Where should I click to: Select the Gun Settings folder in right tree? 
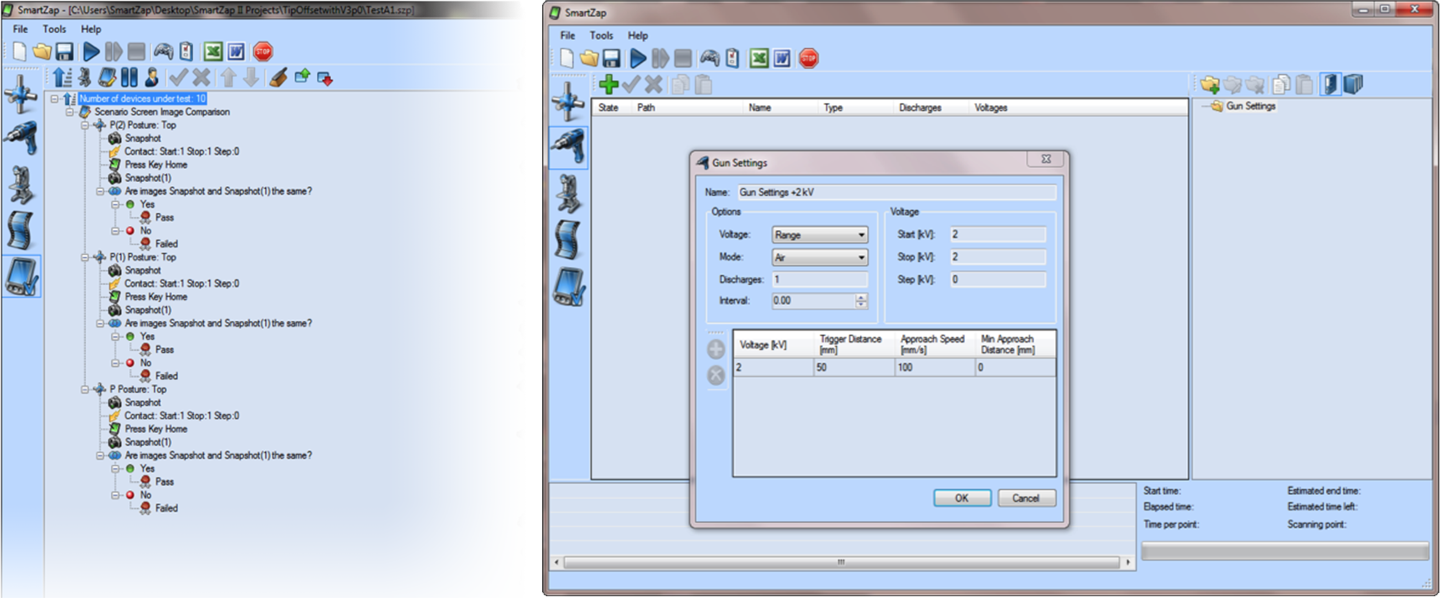tap(1250, 106)
